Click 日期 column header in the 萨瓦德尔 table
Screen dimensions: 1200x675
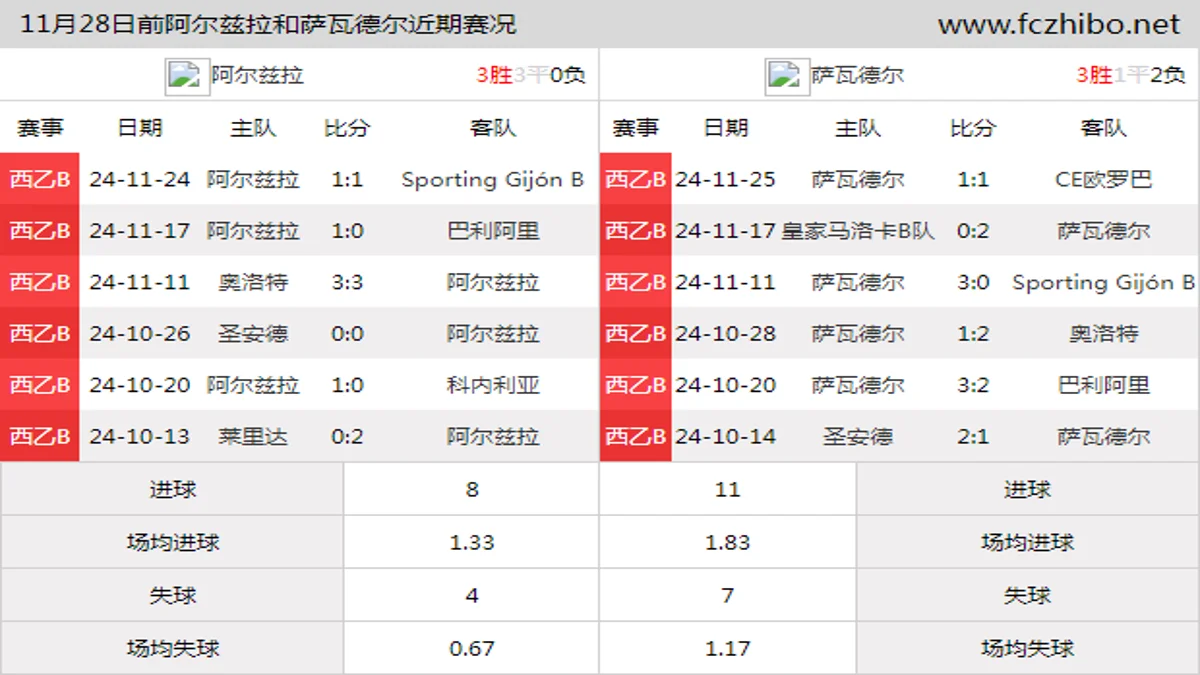tap(725, 128)
